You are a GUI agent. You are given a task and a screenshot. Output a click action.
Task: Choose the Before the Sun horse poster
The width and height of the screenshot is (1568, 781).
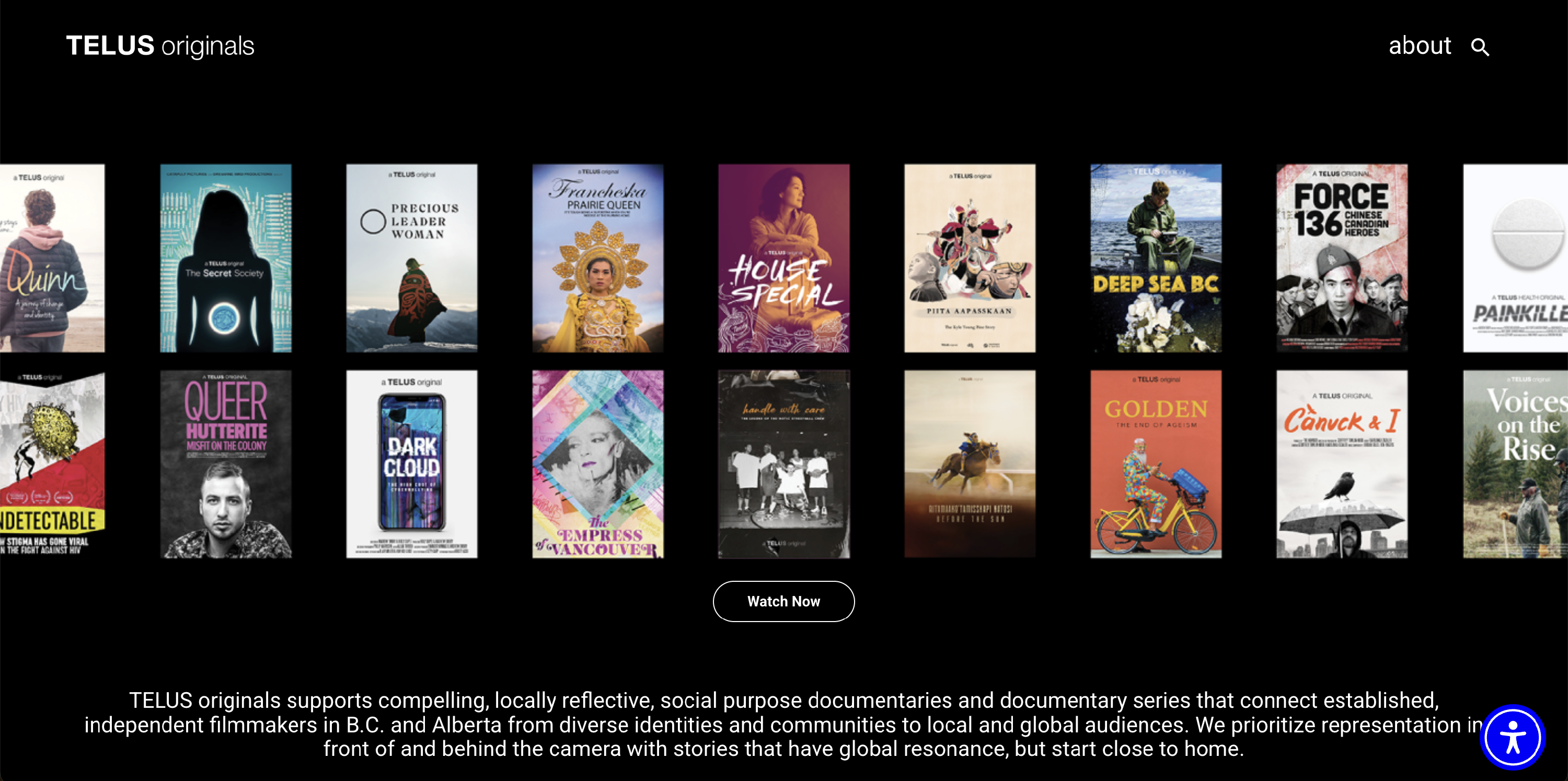pyautogui.click(x=969, y=464)
